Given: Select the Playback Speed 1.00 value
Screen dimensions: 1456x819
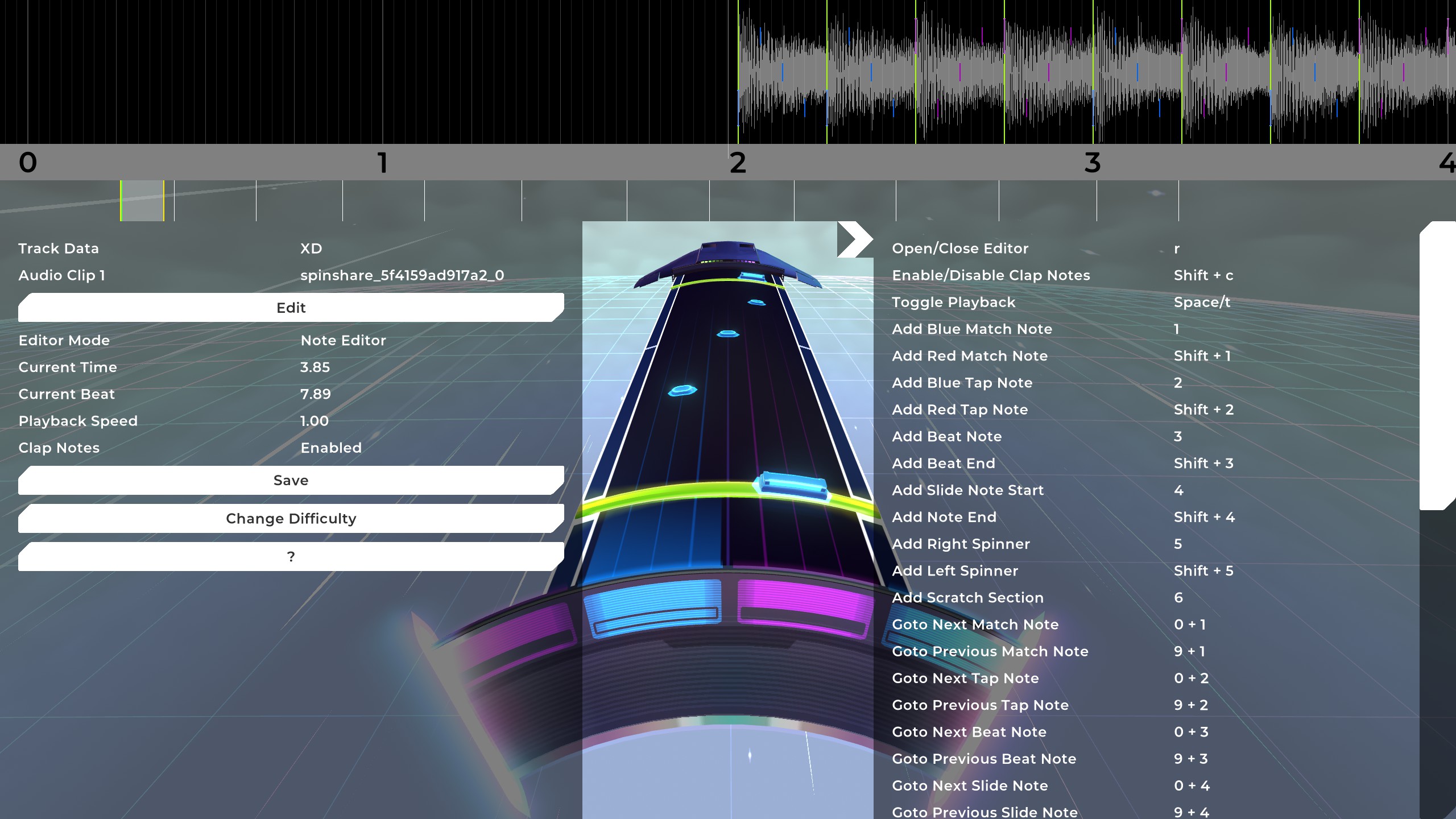Looking at the screenshot, I should [x=314, y=421].
